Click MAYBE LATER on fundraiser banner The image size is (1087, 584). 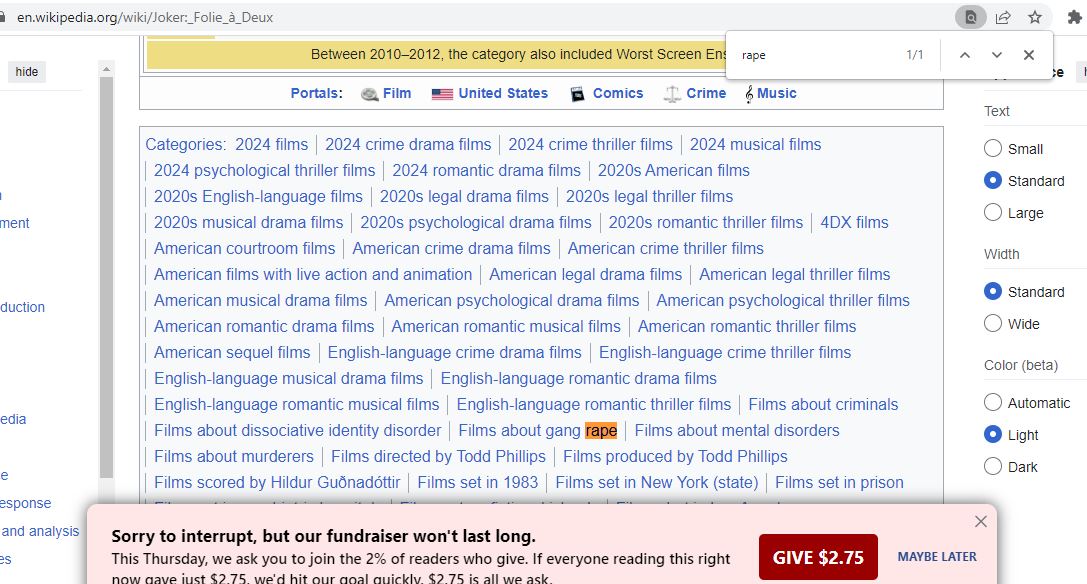tap(937, 557)
